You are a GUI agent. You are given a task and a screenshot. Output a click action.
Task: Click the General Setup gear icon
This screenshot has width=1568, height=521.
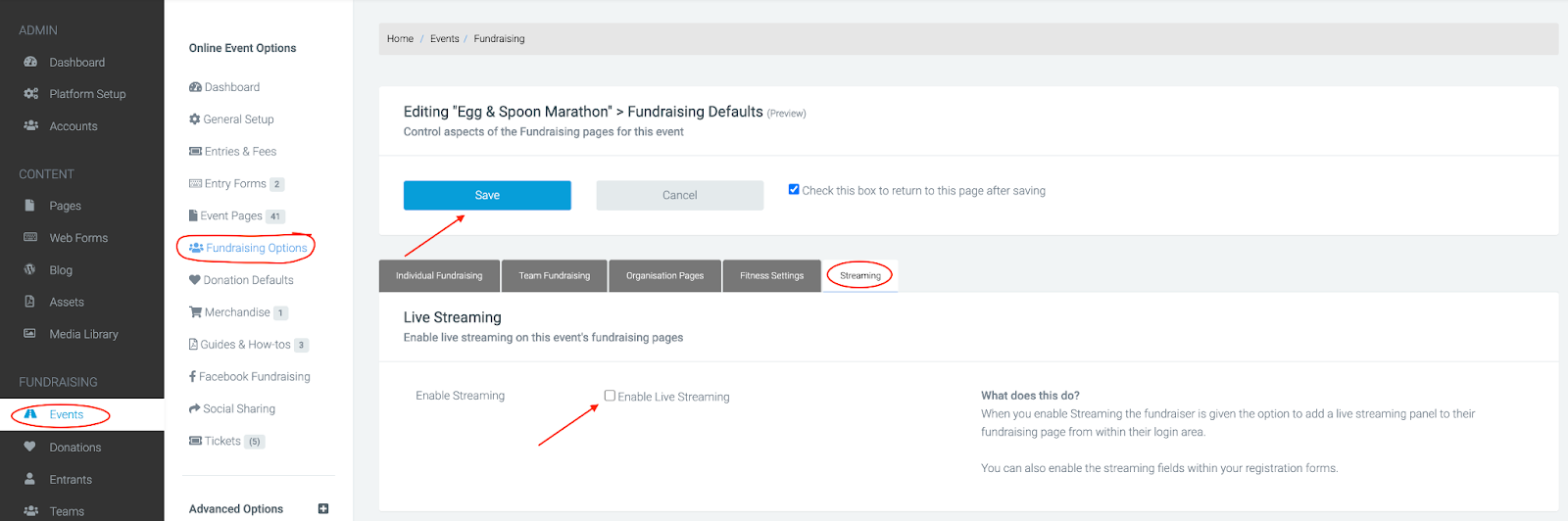(x=194, y=118)
